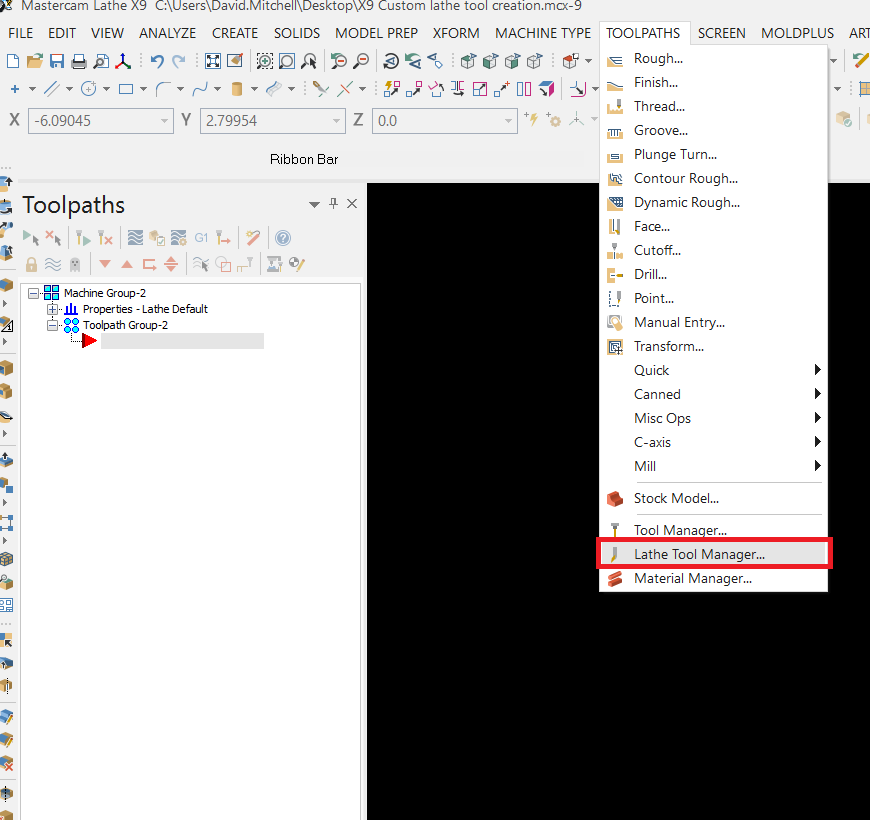
Task: Collapse Toolpath Group-2 node
Action: (52, 325)
